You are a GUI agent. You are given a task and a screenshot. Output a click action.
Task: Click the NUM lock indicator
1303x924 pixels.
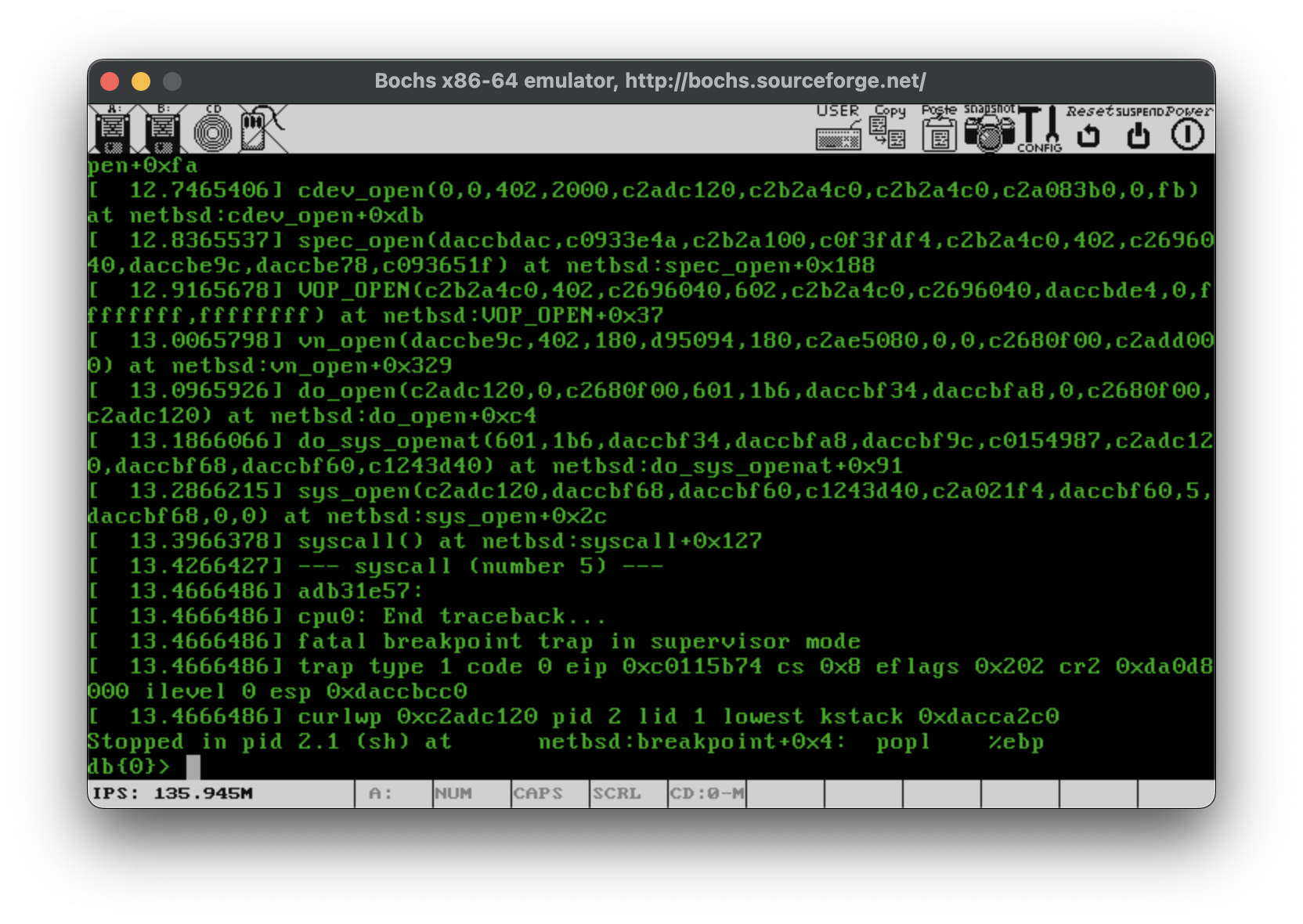point(472,793)
